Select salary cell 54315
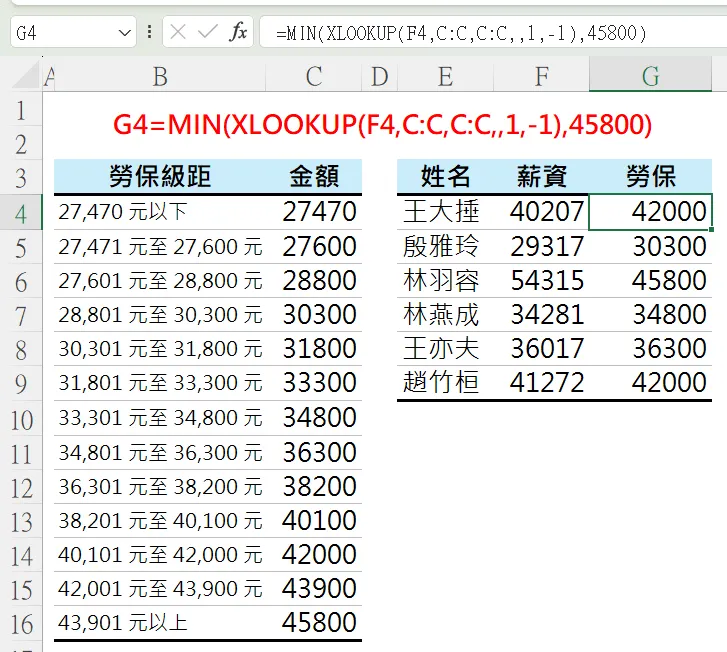Viewport: 727px width, 652px height. click(x=541, y=281)
